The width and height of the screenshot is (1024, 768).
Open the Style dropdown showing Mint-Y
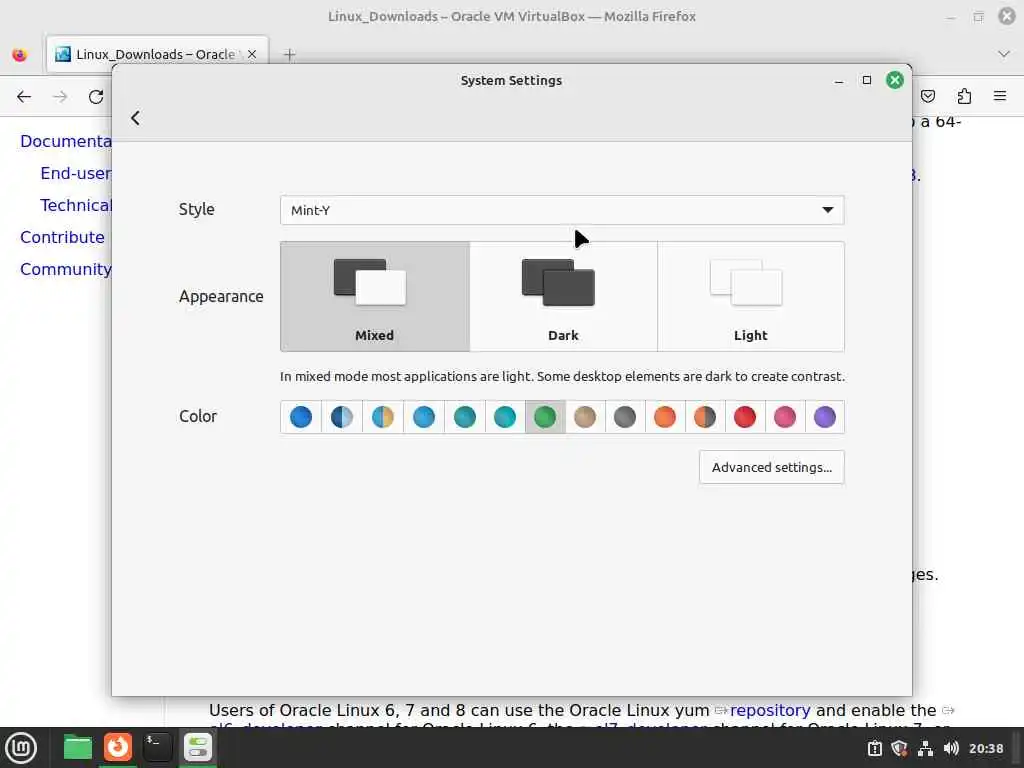coord(562,210)
